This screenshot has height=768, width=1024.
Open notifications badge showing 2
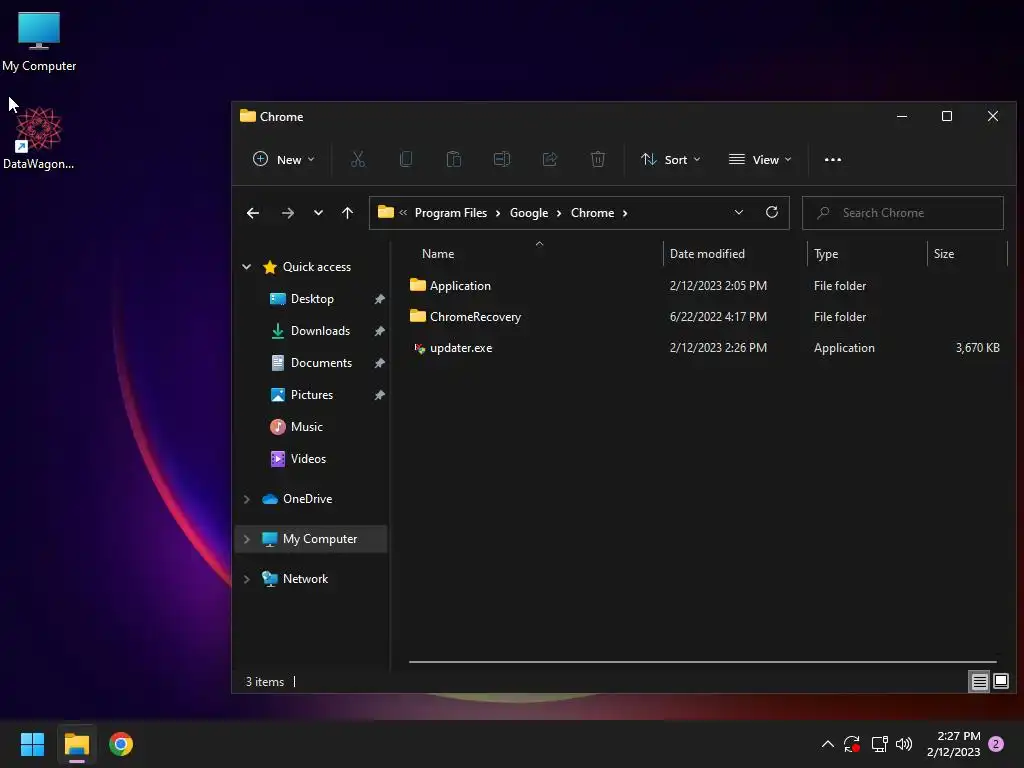click(996, 744)
